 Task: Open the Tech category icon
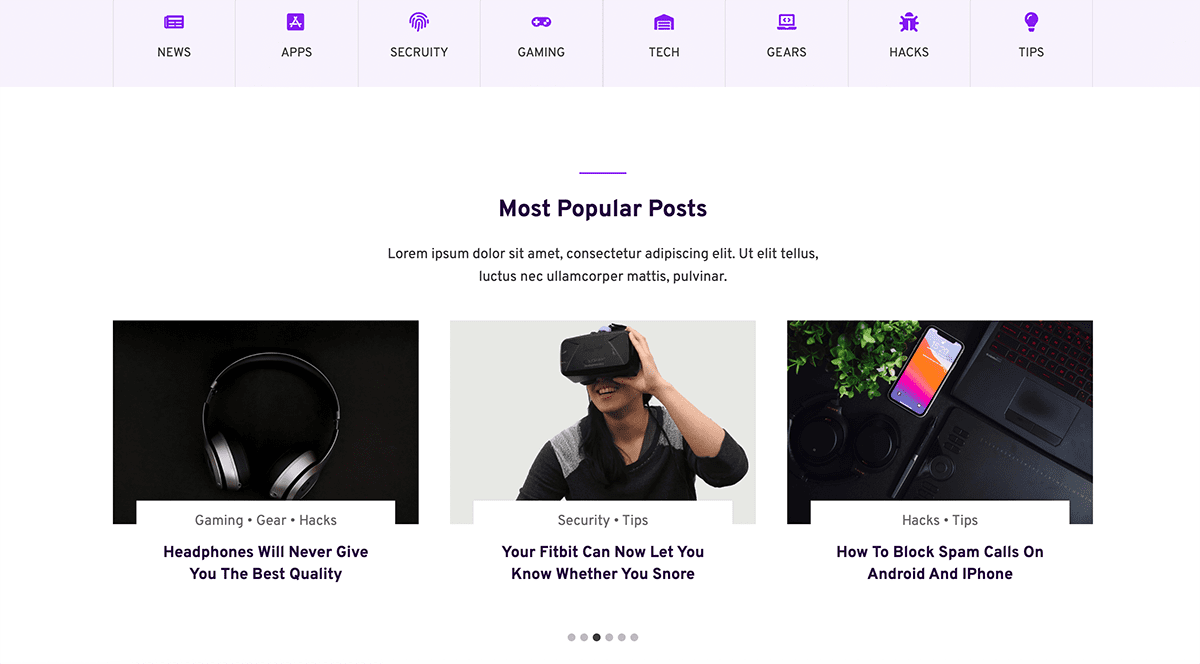664,22
